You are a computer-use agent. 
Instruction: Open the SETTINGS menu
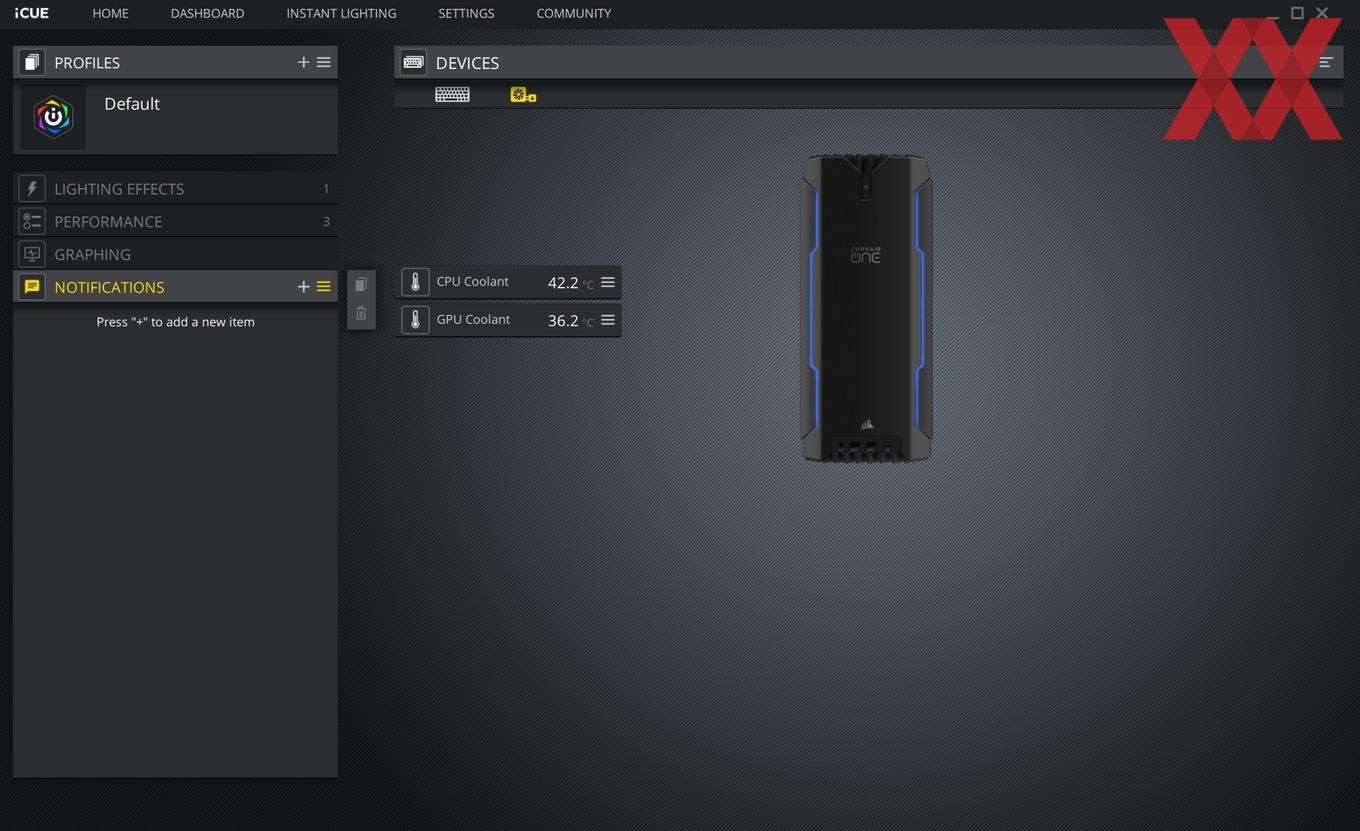[466, 13]
